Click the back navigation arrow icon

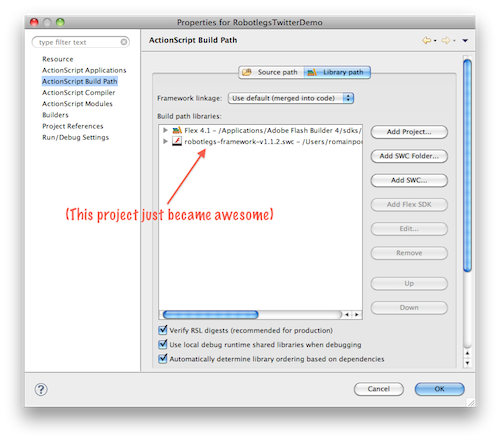[x=426, y=40]
